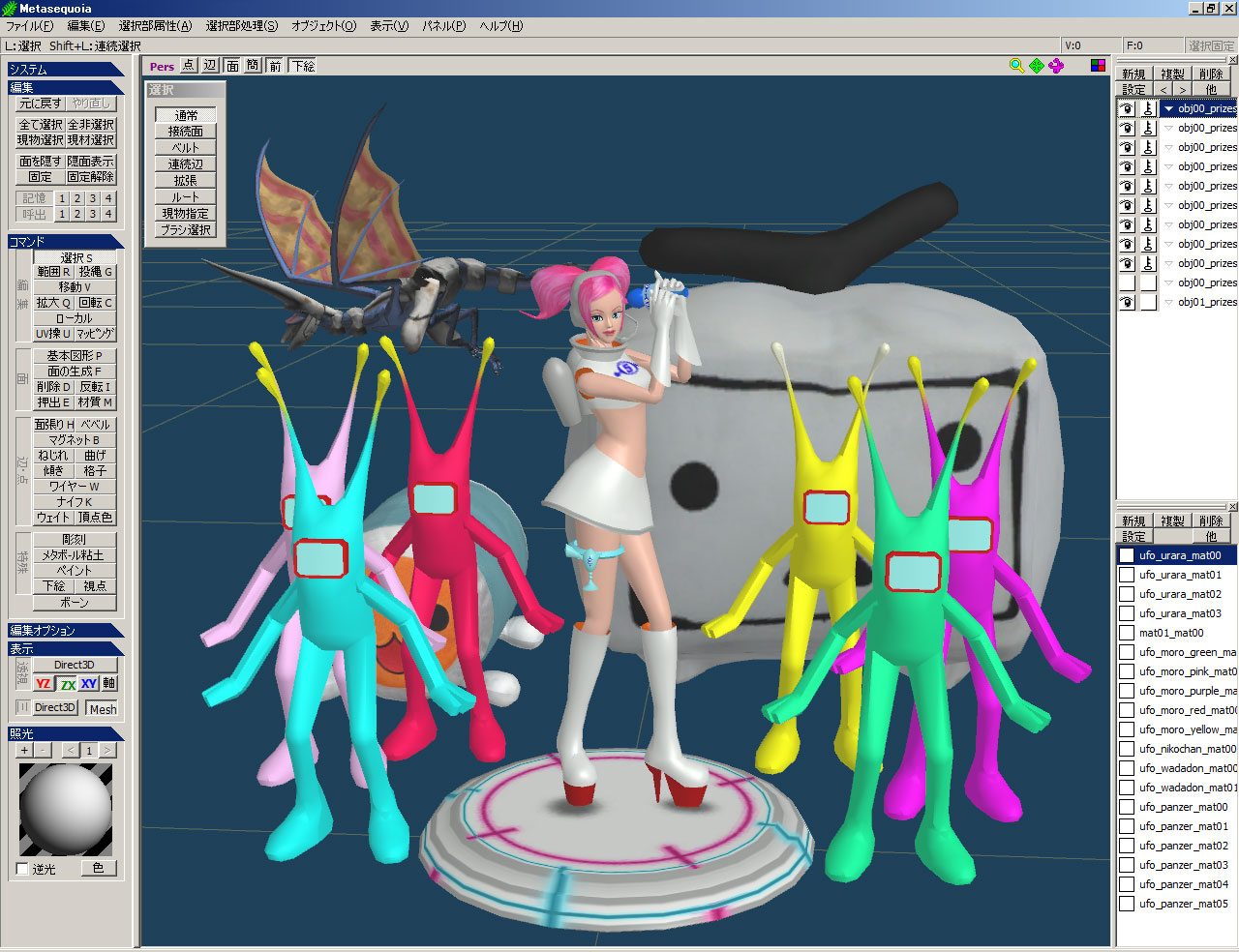Collapse the 照光 lighting panel header
This screenshot has width=1239, height=952.
point(66,733)
